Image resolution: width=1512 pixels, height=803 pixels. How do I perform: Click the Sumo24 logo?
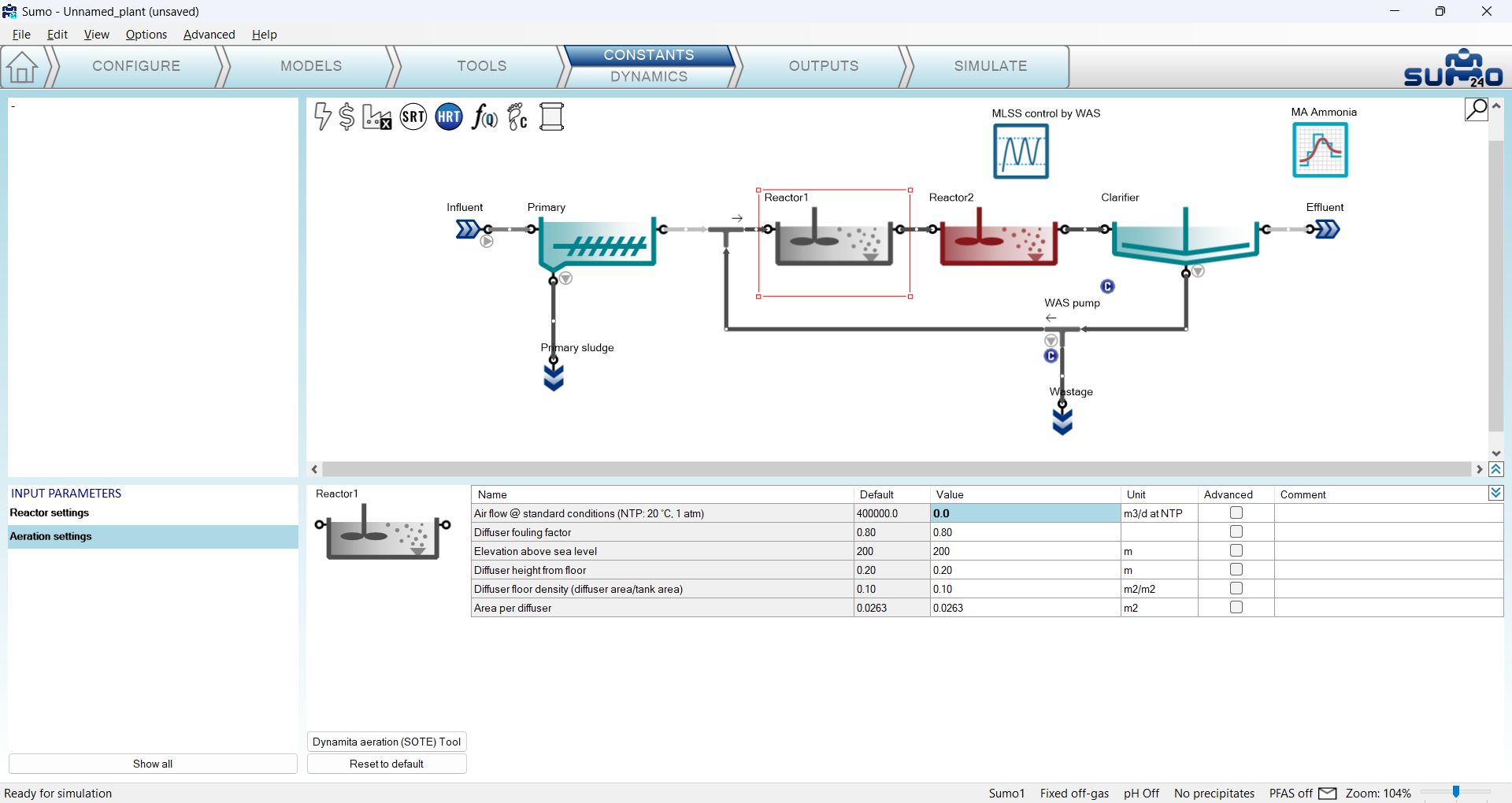(1453, 68)
